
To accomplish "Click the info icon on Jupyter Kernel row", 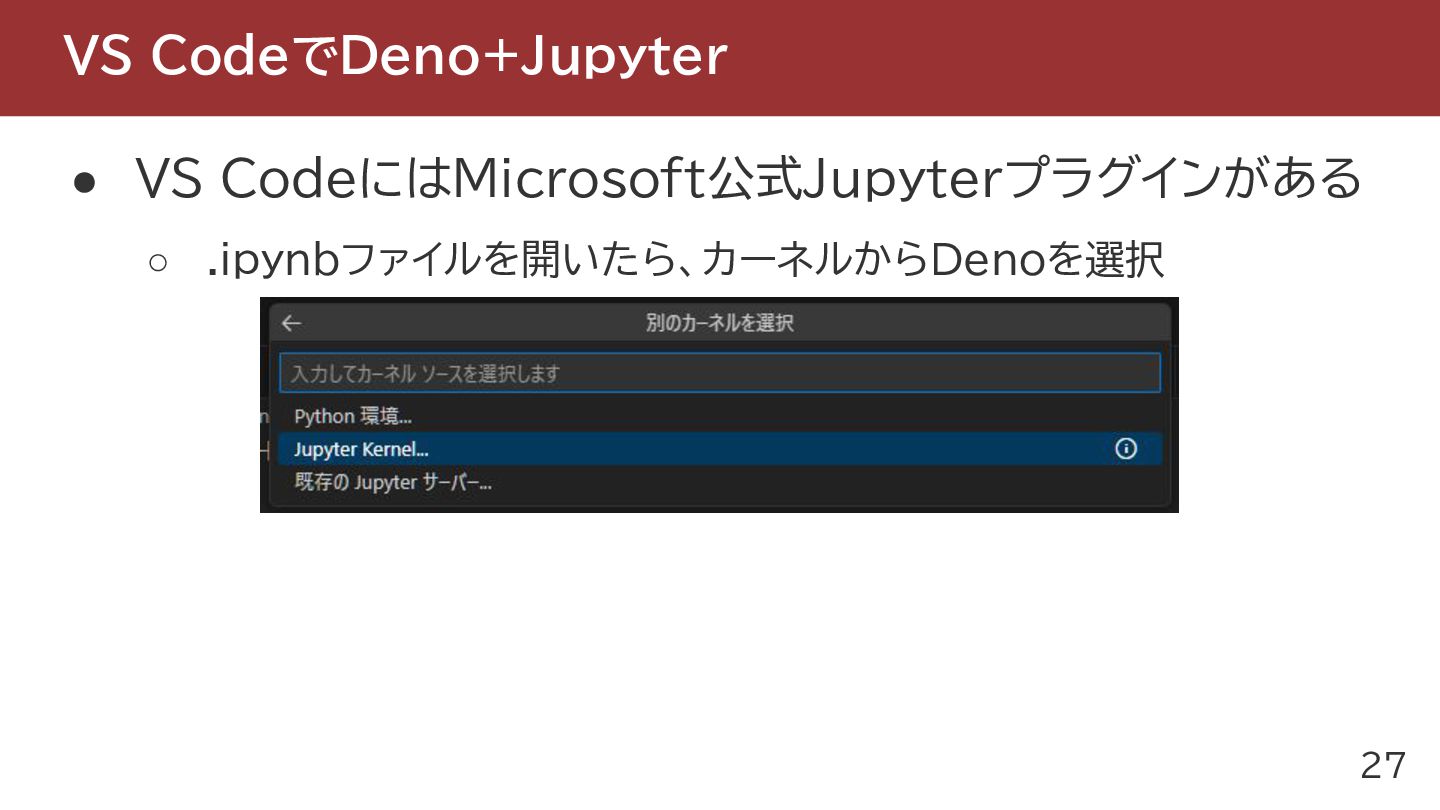I will tap(1126, 449).
